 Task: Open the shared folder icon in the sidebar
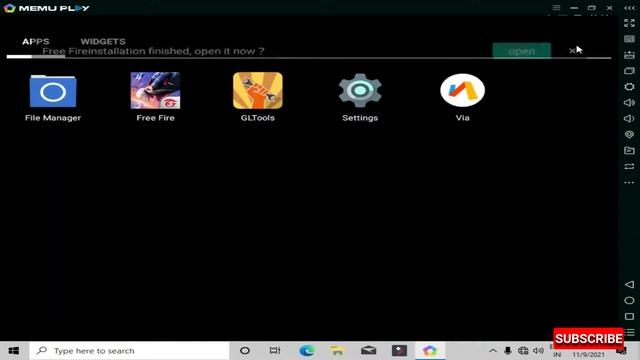tap(629, 150)
